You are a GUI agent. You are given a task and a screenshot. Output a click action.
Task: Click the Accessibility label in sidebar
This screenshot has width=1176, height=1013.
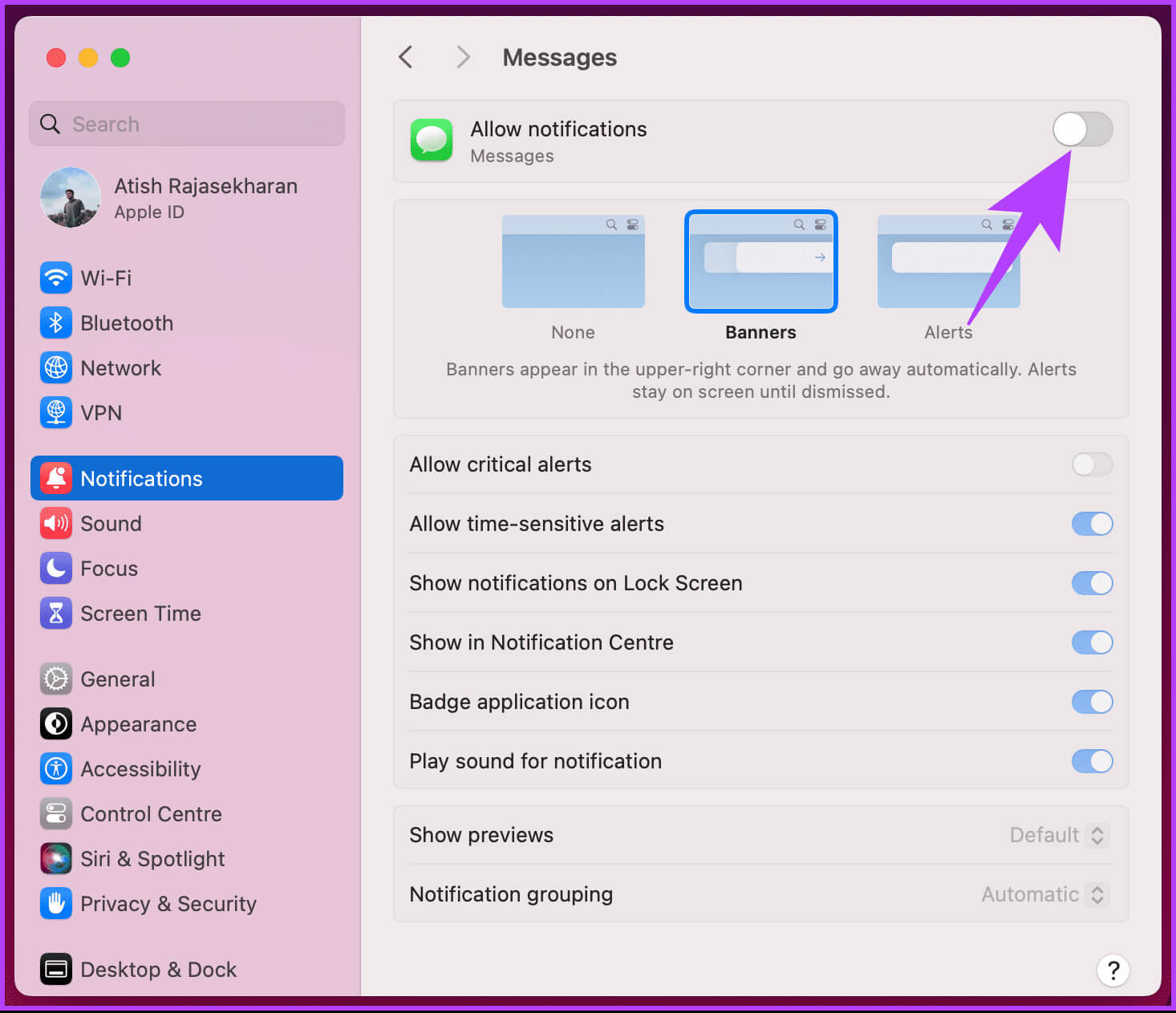click(140, 769)
